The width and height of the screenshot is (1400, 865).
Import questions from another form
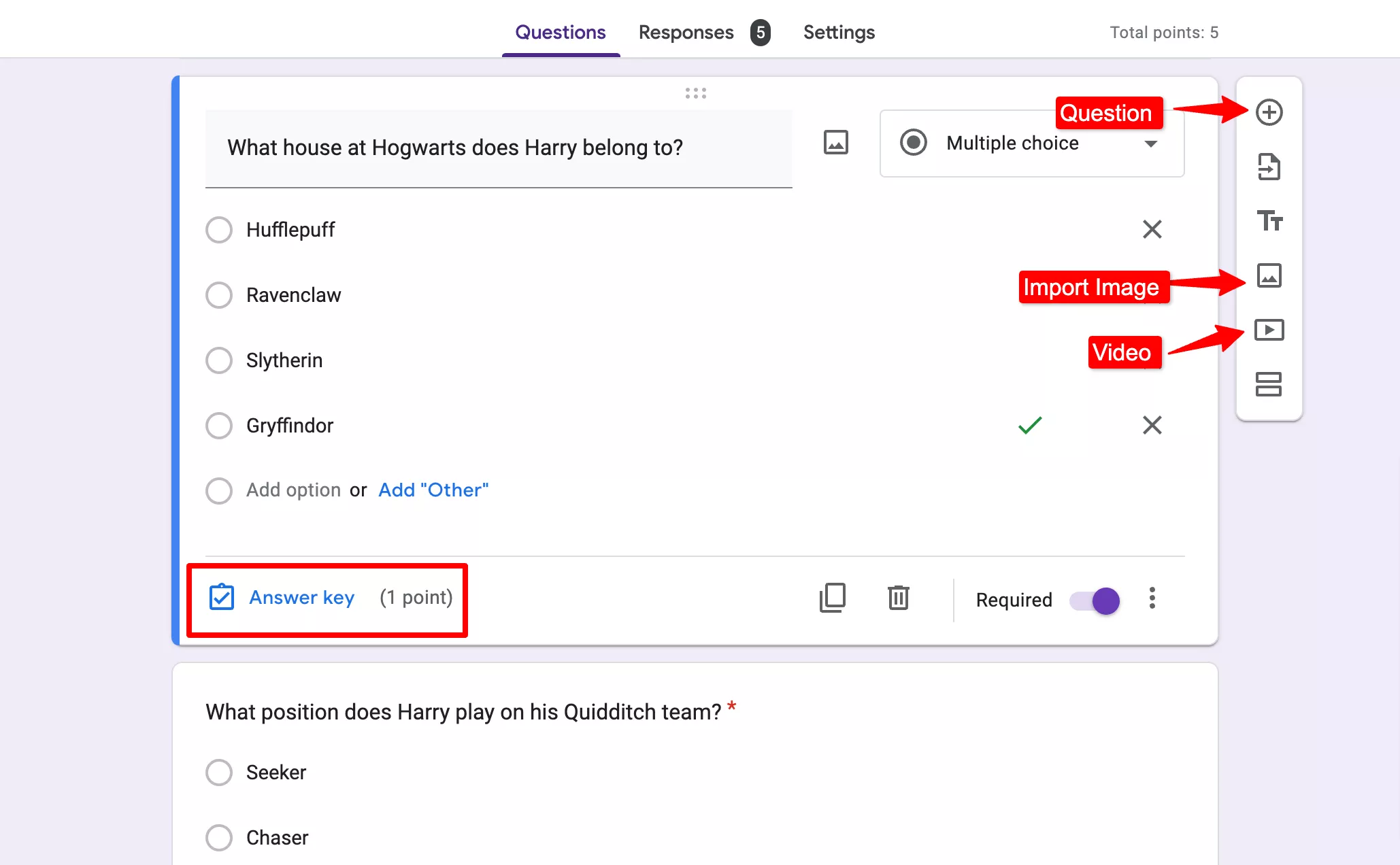coord(1269,167)
